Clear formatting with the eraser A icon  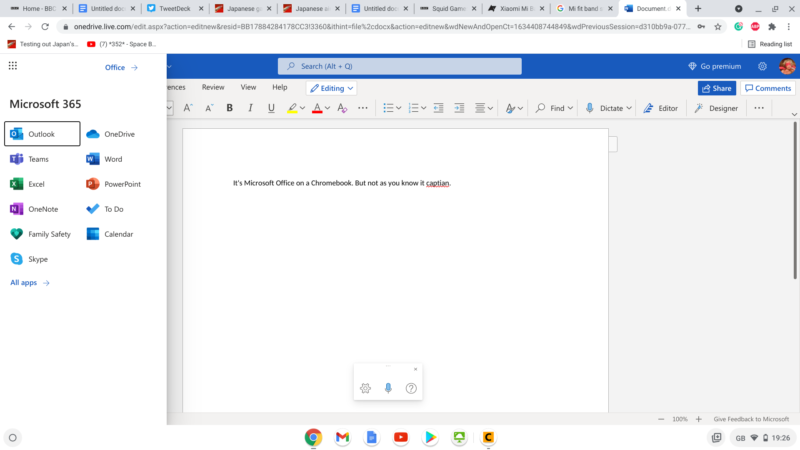coord(342,108)
